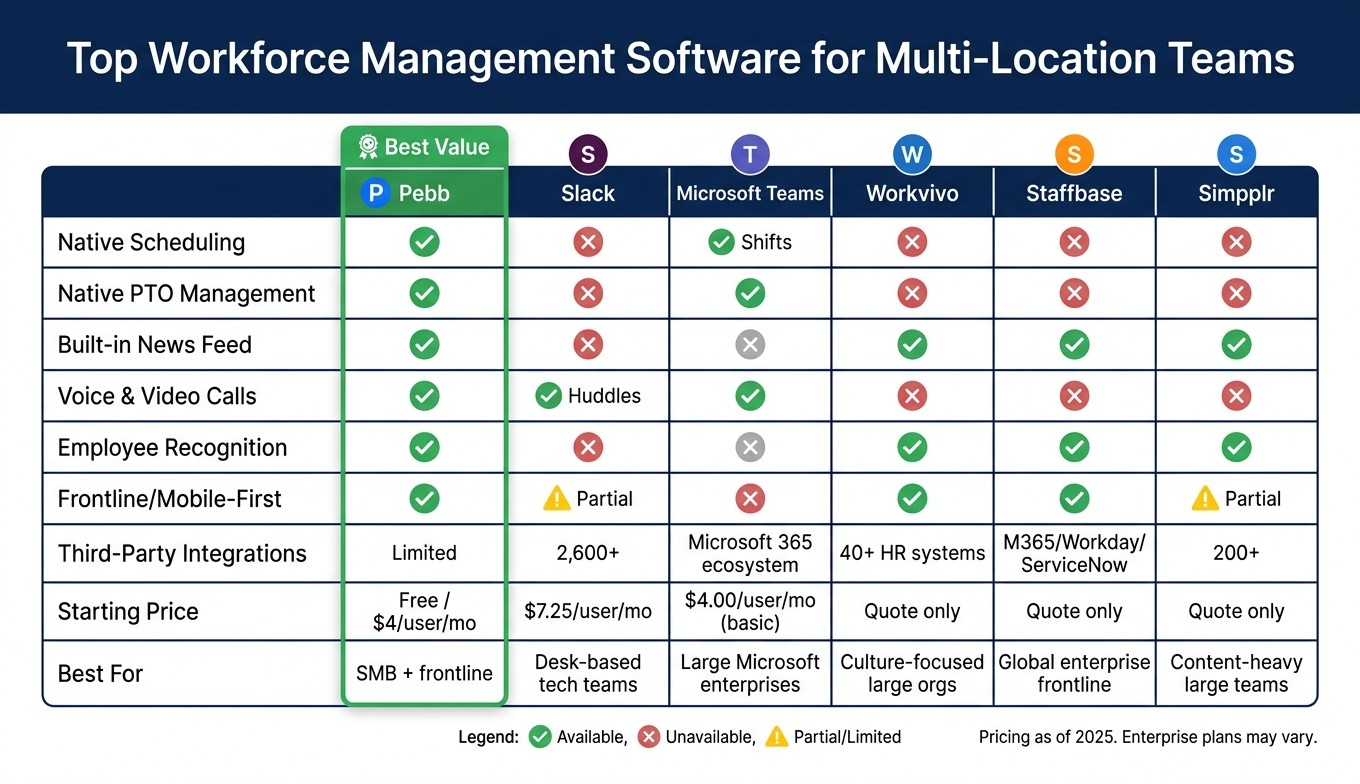Click the Starting Price row label

(x=128, y=612)
